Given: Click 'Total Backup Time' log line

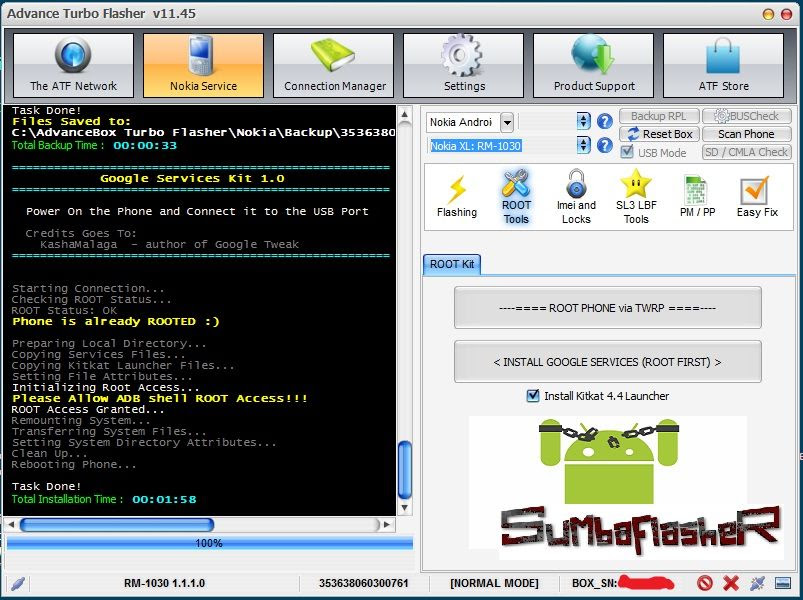Looking at the screenshot, I should click(94, 145).
